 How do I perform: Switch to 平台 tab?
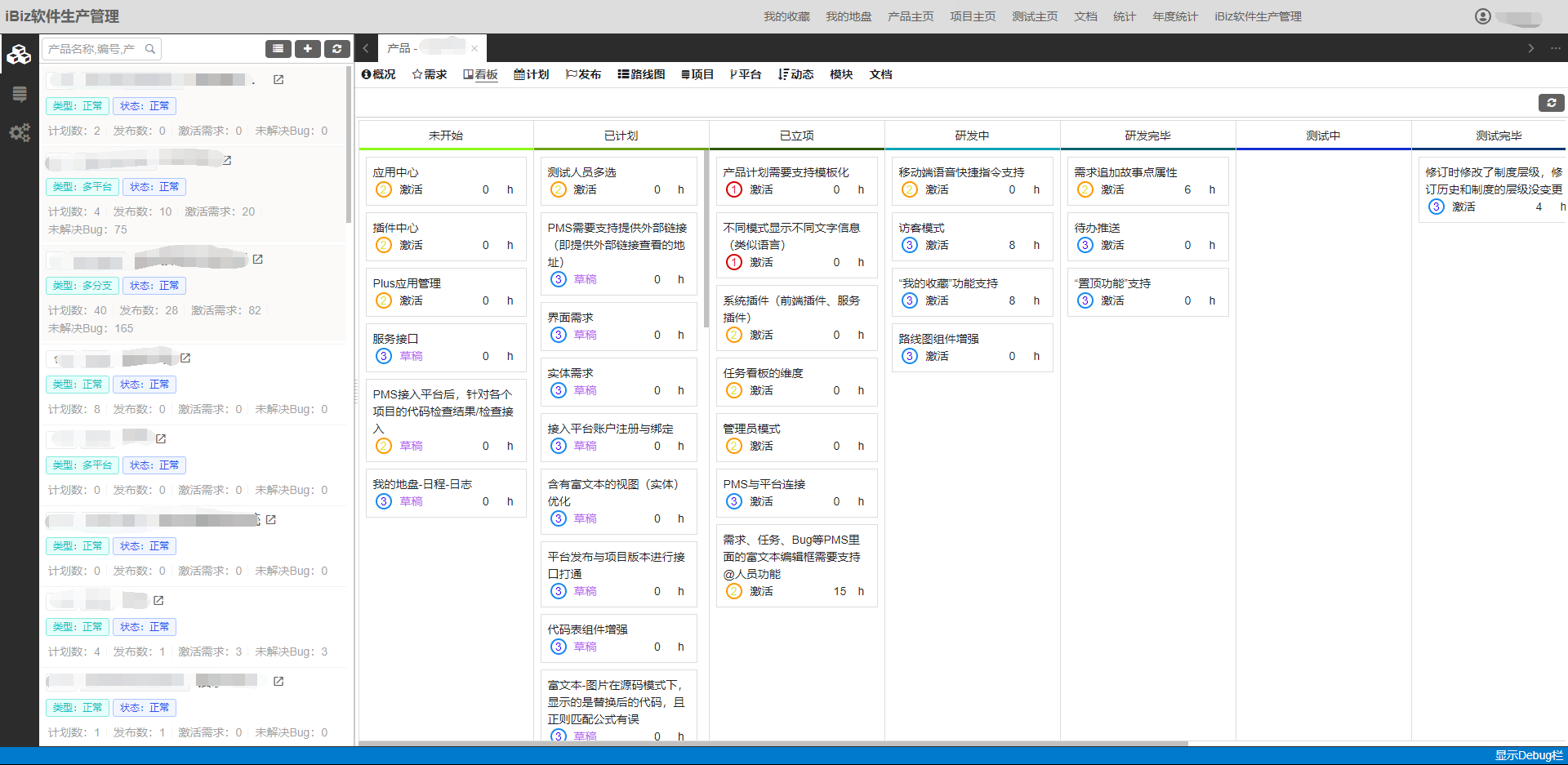[x=746, y=74]
